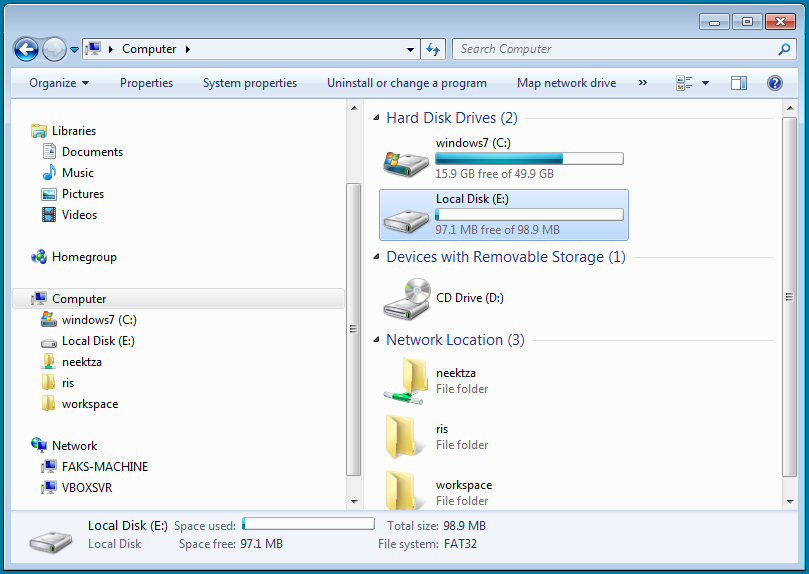
Task: Collapse the Network Location group
Action: 376,340
